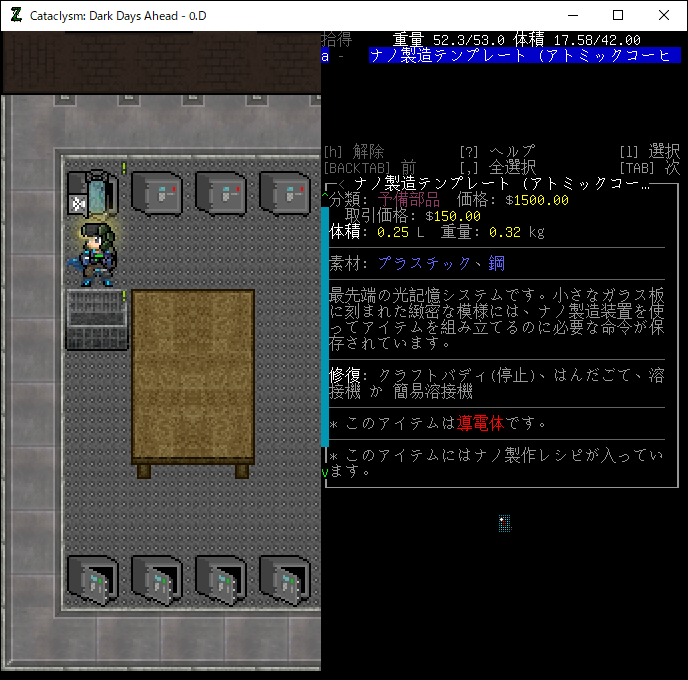Select the metal rack below the player
688x680 pixels.
pos(97,319)
